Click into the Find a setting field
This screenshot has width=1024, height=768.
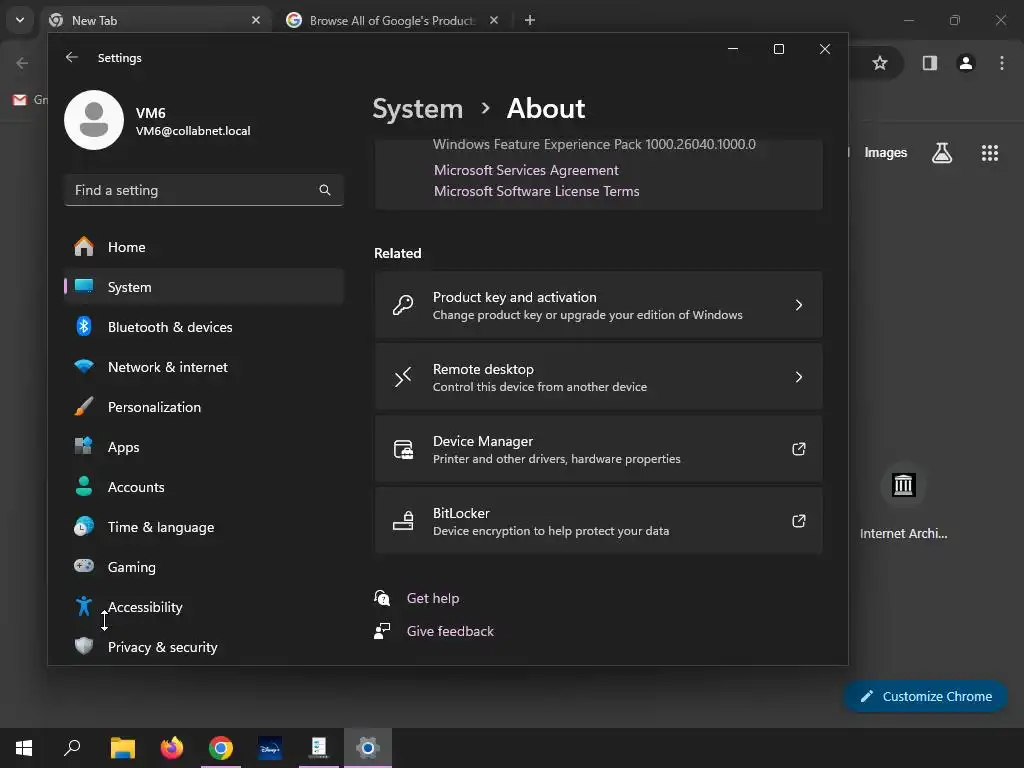tap(204, 190)
